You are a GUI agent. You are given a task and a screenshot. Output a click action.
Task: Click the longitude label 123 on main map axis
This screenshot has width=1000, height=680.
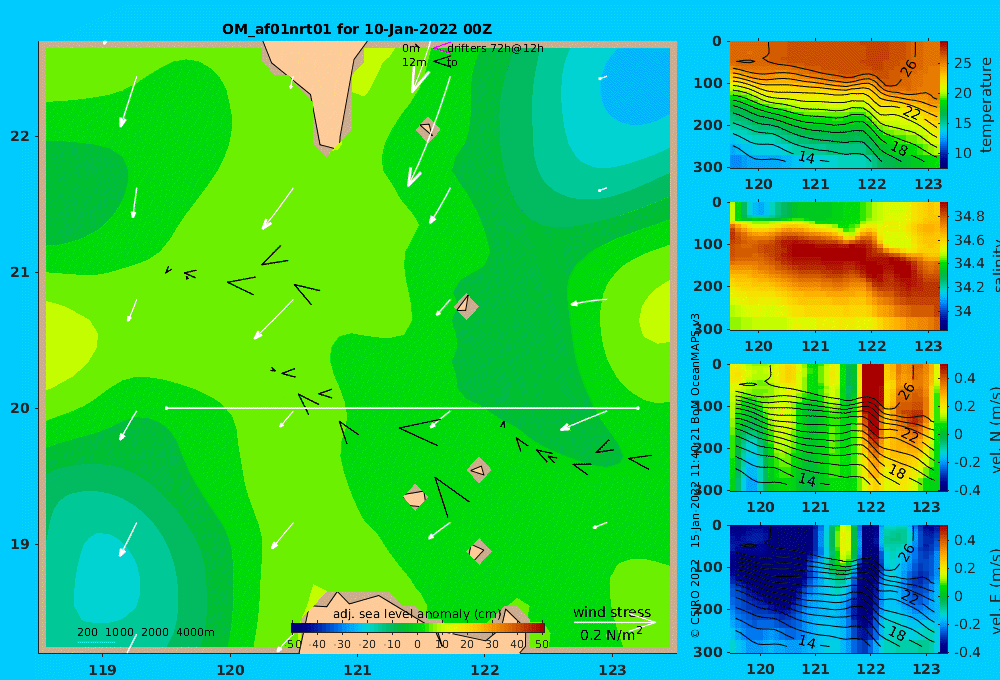612,670
